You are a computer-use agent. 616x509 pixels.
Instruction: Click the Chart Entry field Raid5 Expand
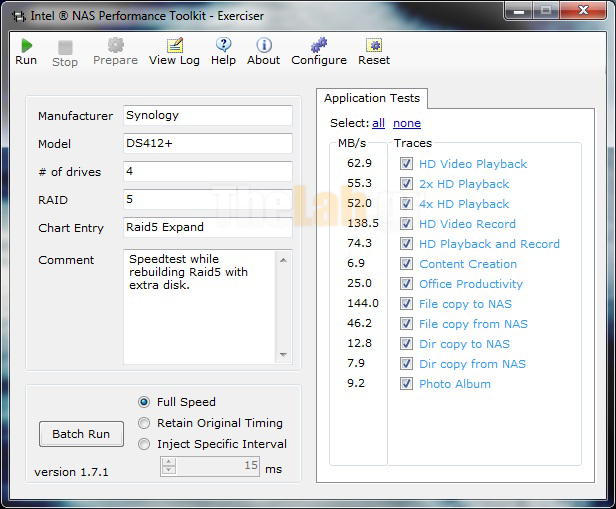click(x=208, y=227)
